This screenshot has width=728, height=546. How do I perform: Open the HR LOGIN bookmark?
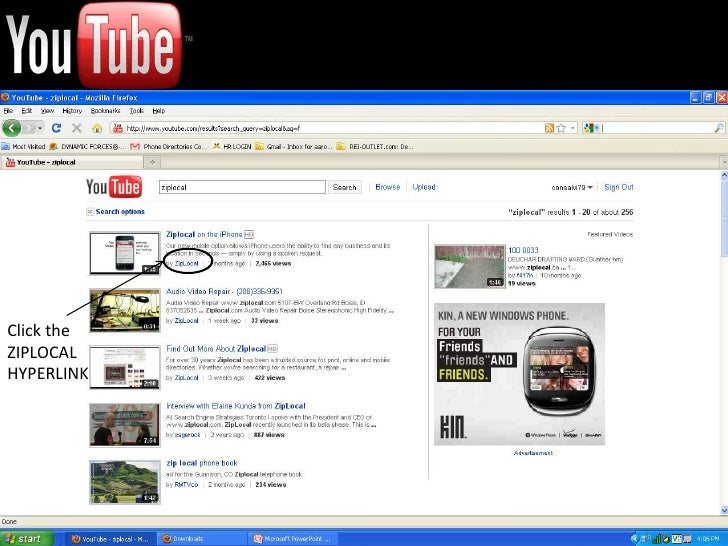click(x=232, y=147)
